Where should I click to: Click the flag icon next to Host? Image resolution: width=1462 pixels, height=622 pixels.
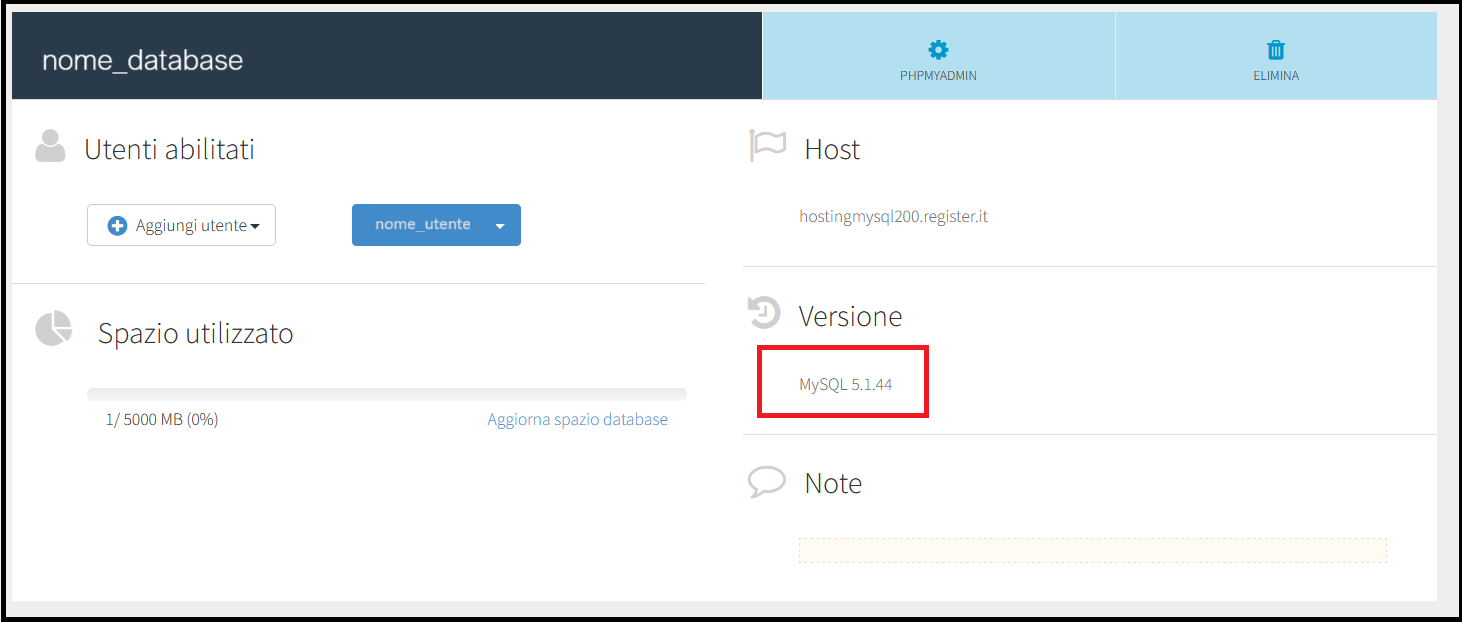click(x=767, y=146)
